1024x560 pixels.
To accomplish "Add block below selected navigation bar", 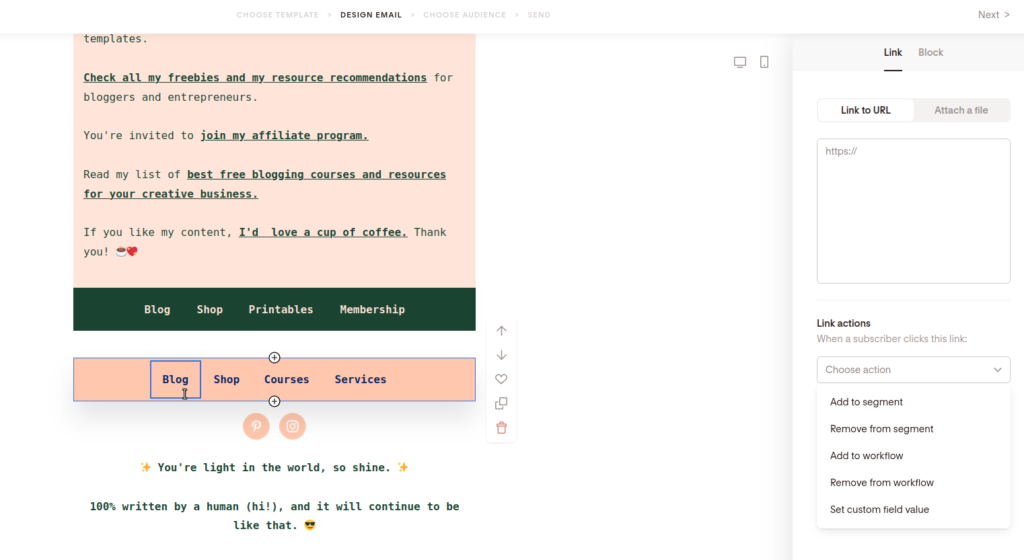I will click(274, 401).
